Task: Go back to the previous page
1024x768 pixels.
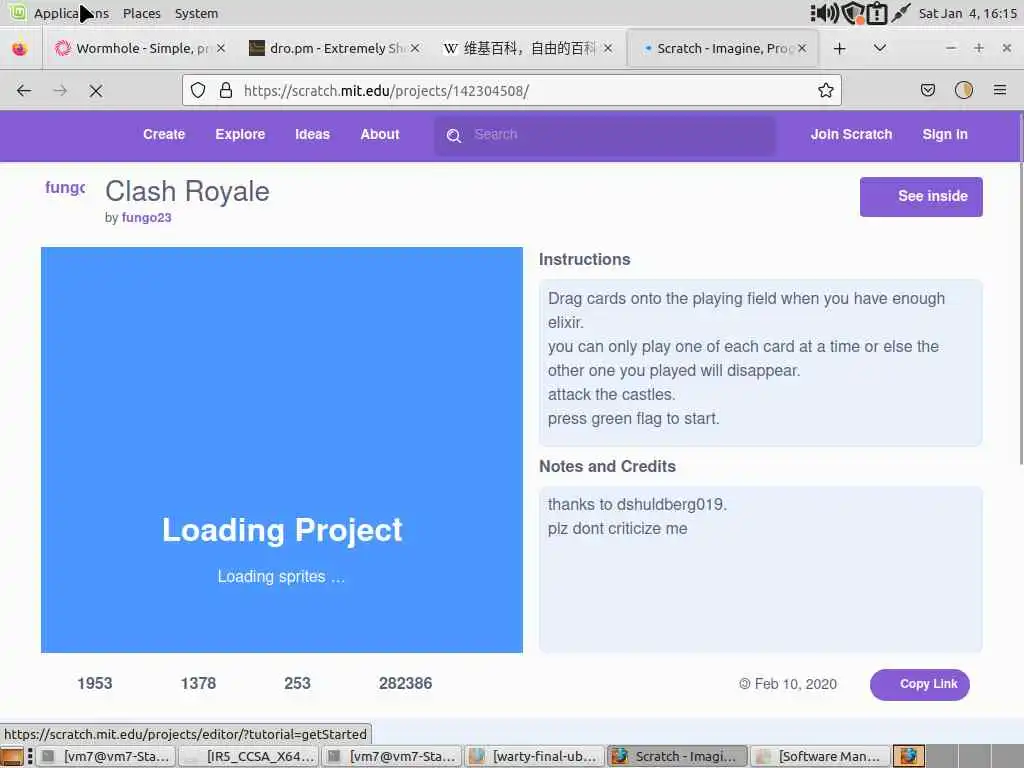Action: (24, 91)
